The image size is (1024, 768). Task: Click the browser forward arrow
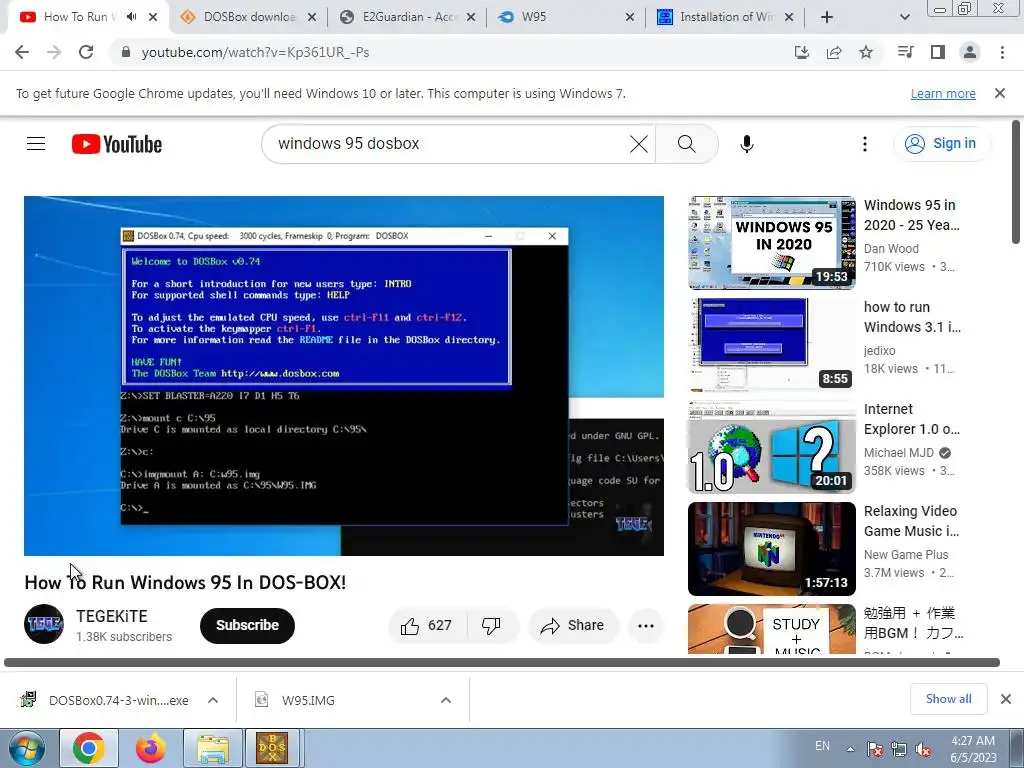[x=54, y=52]
